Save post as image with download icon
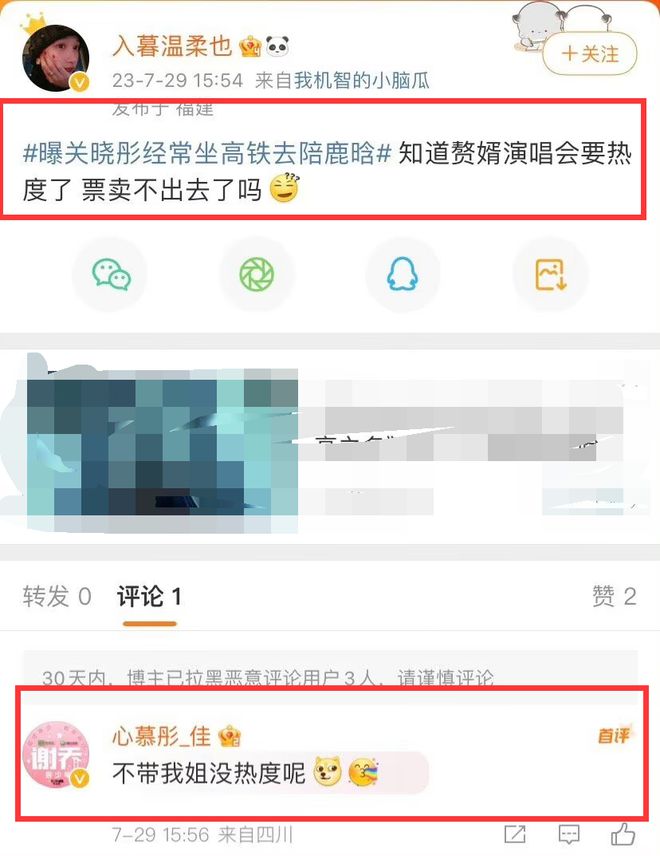The height and width of the screenshot is (856, 660). [x=550, y=275]
